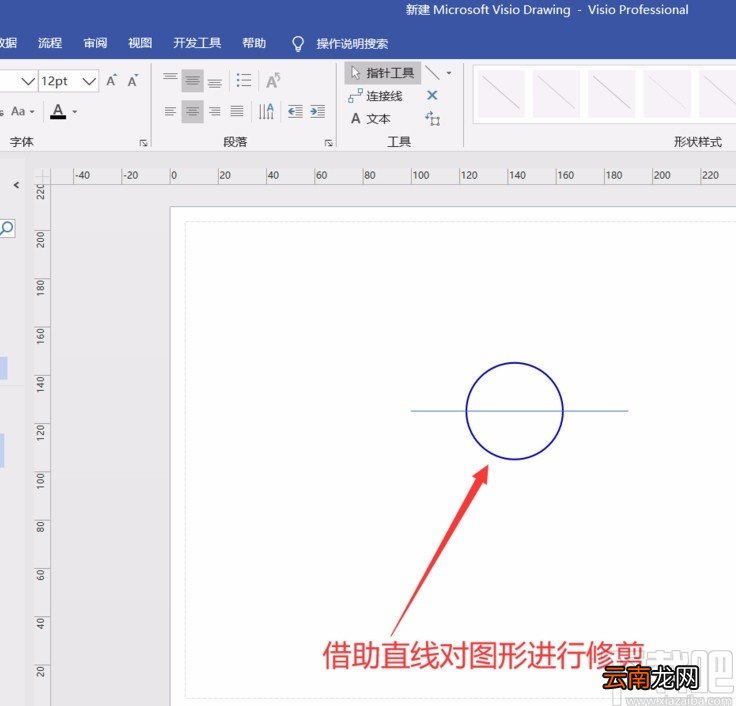Open the 开发工具 tab
Image resolution: width=736 pixels, height=706 pixels.
pos(197,43)
